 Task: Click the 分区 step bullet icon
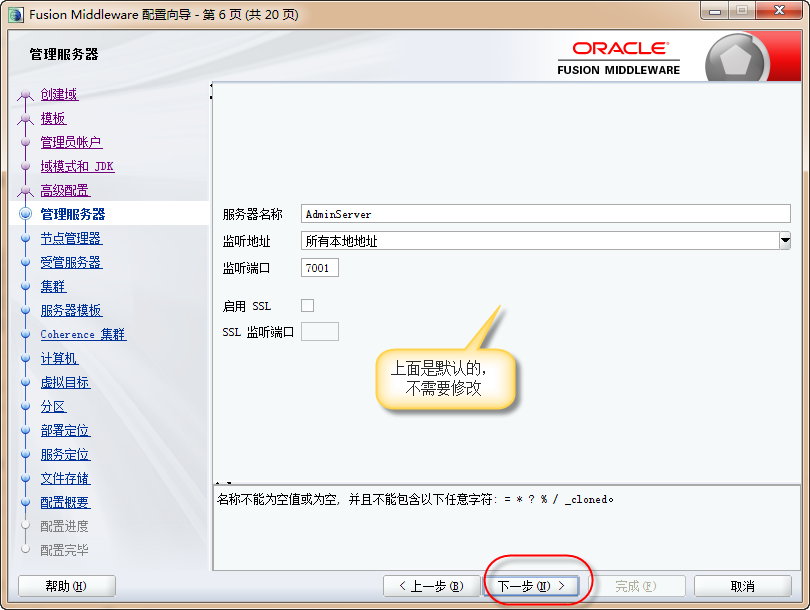25,406
